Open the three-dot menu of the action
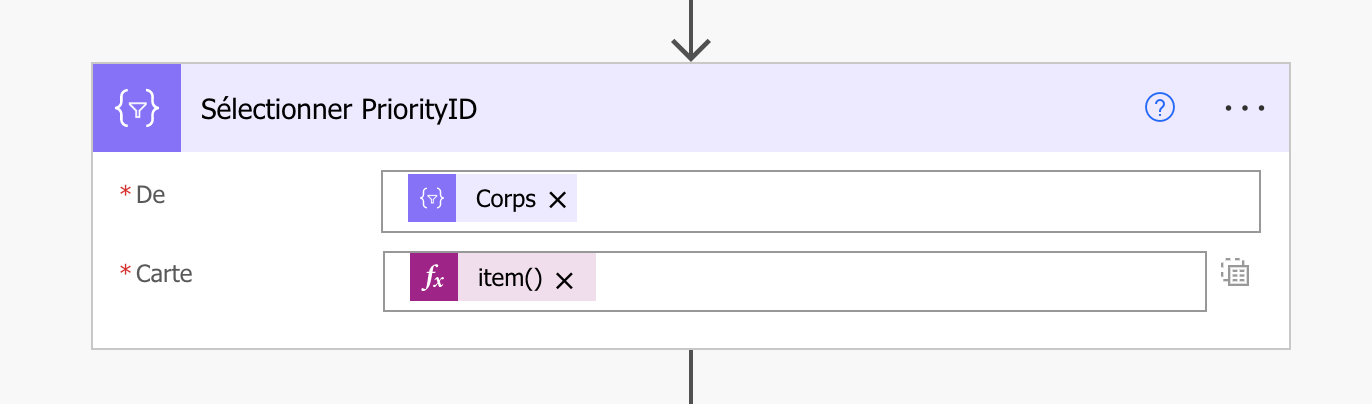Viewport: 1372px width, 404px height. click(x=1245, y=108)
